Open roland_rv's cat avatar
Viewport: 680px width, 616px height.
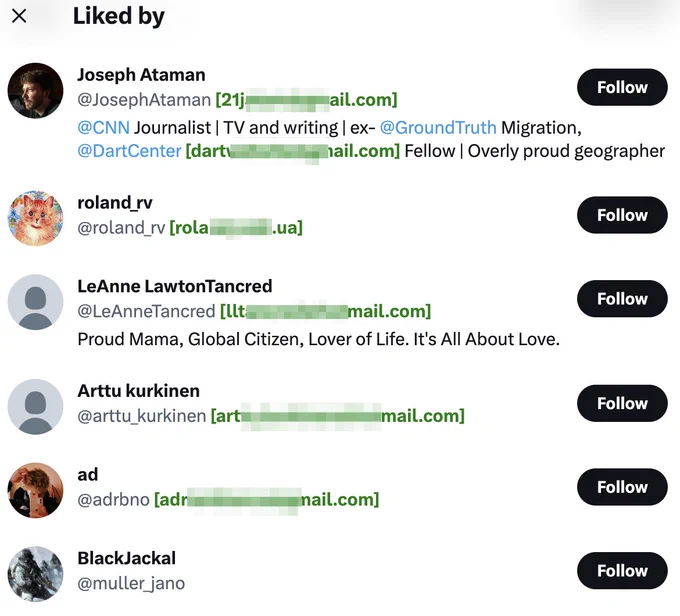36,218
